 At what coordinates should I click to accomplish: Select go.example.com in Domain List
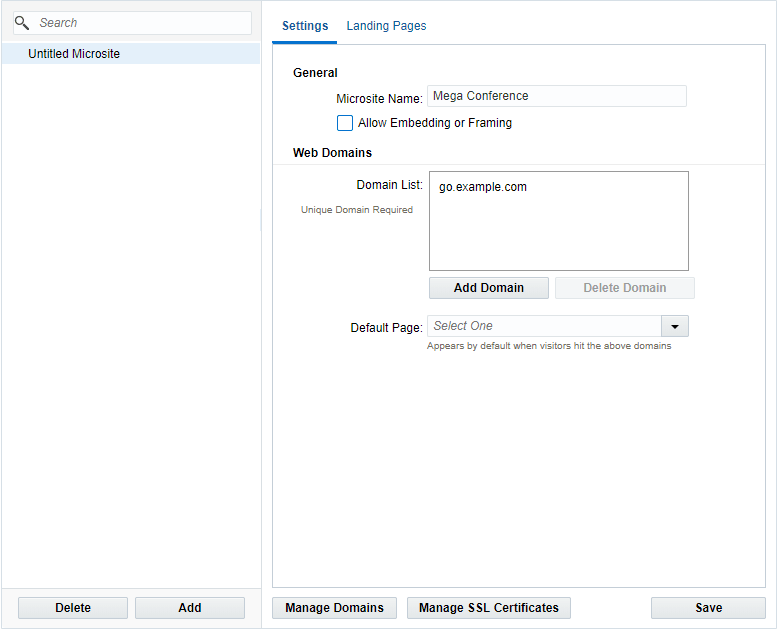pyautogui.click(x=483, y=187)
